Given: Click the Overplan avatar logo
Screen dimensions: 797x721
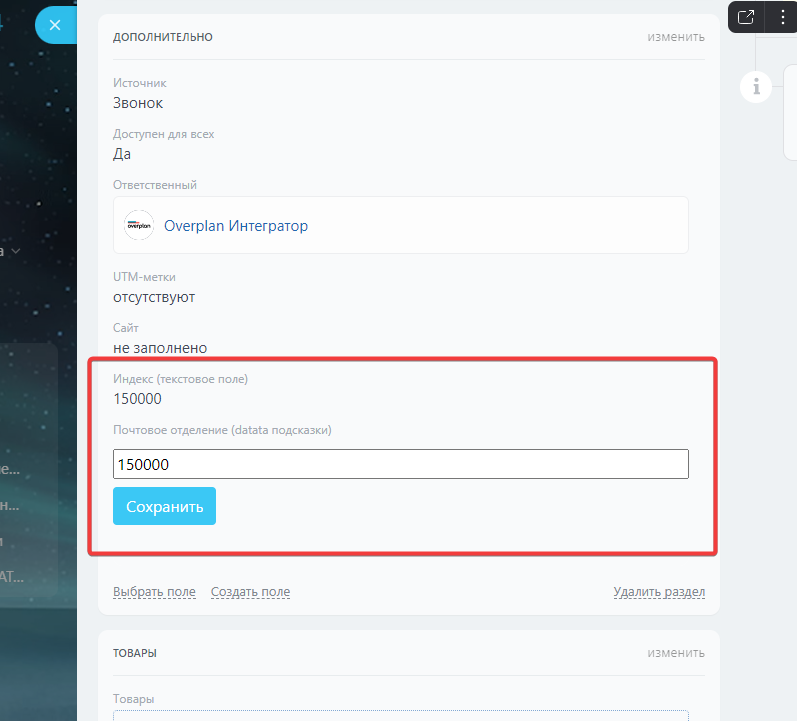Looking at the screenshot, I should click(138, 225).
